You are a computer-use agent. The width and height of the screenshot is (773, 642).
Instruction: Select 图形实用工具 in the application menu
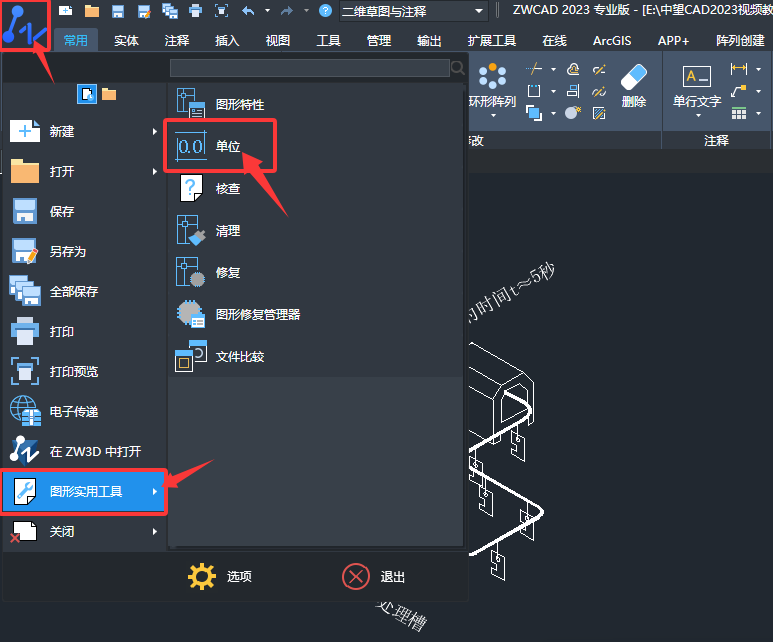84,492
